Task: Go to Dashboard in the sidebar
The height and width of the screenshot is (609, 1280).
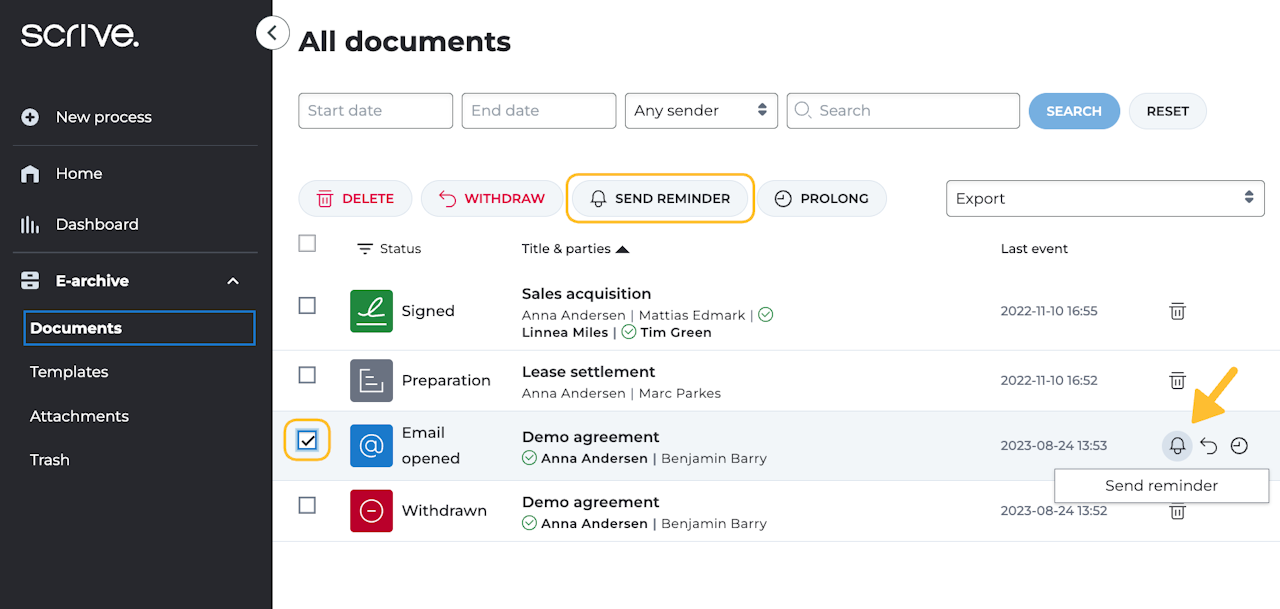Action: (96, 224)
